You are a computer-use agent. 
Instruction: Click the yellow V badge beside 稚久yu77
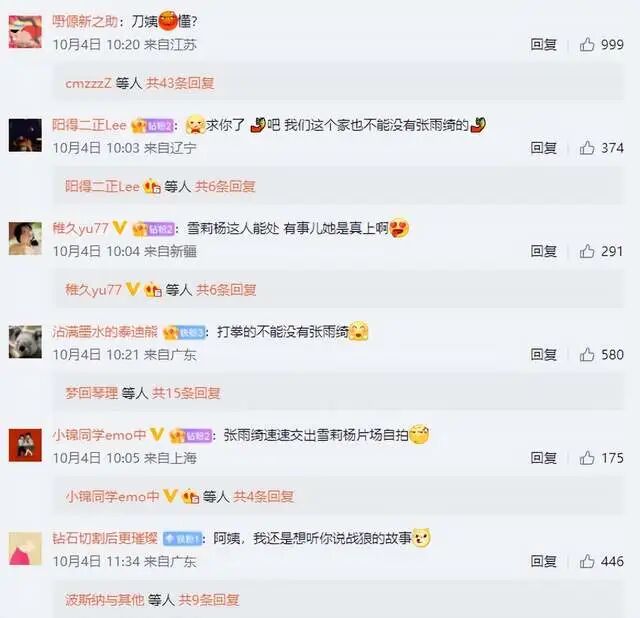[x=119, y=228]
